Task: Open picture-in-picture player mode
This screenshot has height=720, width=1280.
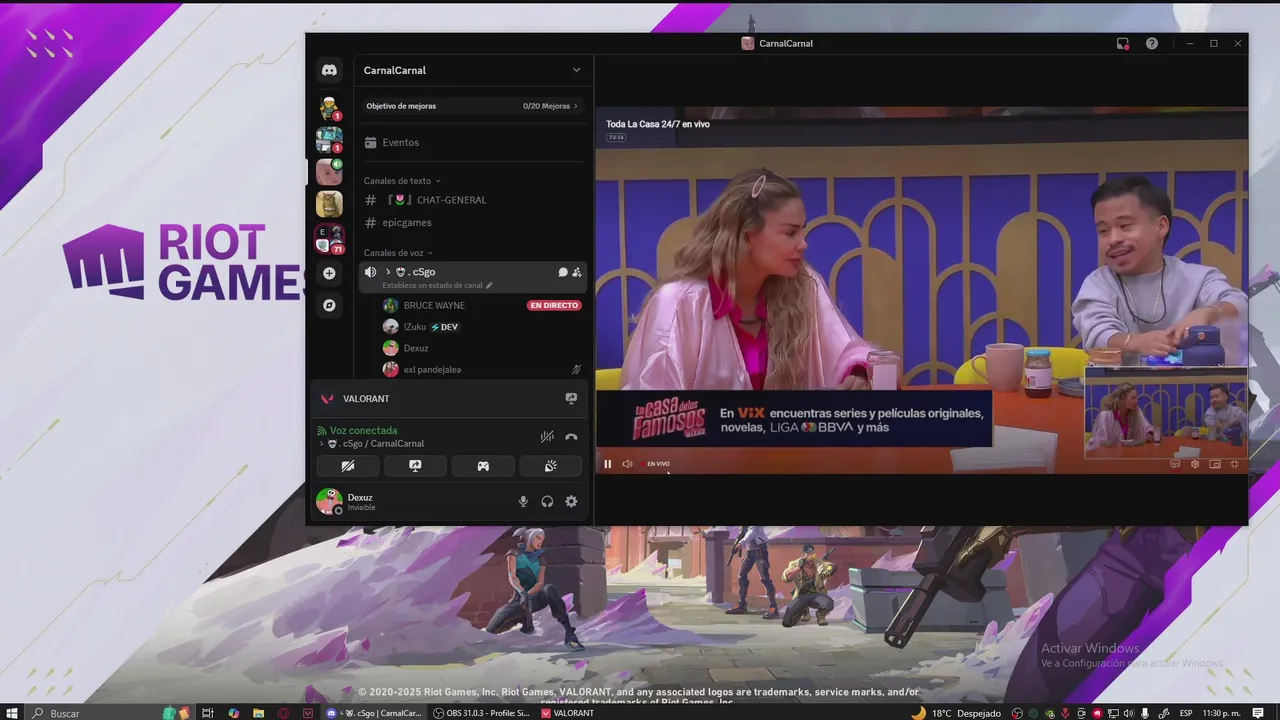Action: 1215,464
